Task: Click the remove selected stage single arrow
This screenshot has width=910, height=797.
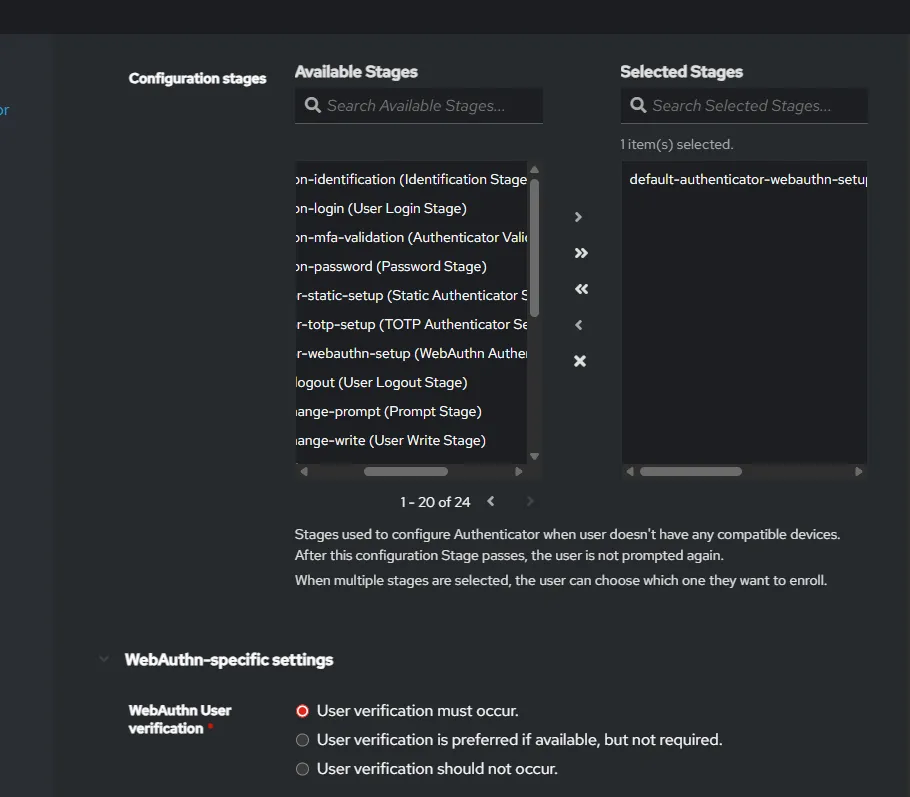Action: [579, 325]
